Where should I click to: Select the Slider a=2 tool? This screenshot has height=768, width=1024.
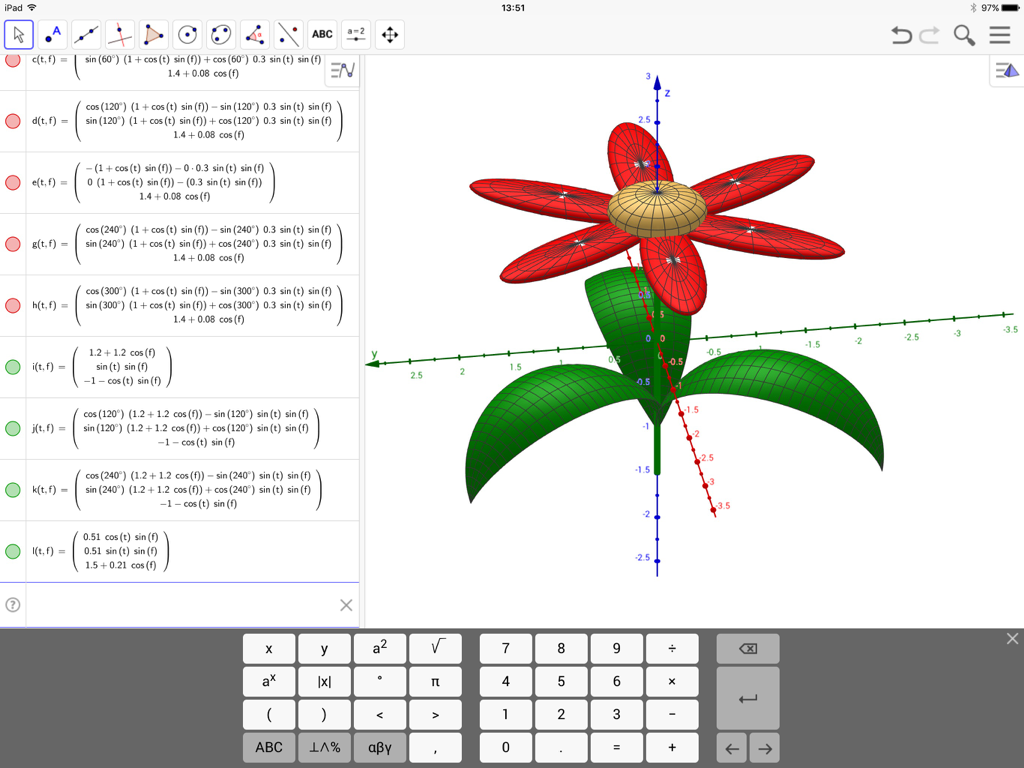pyautogui.click(x=356, y=34)
